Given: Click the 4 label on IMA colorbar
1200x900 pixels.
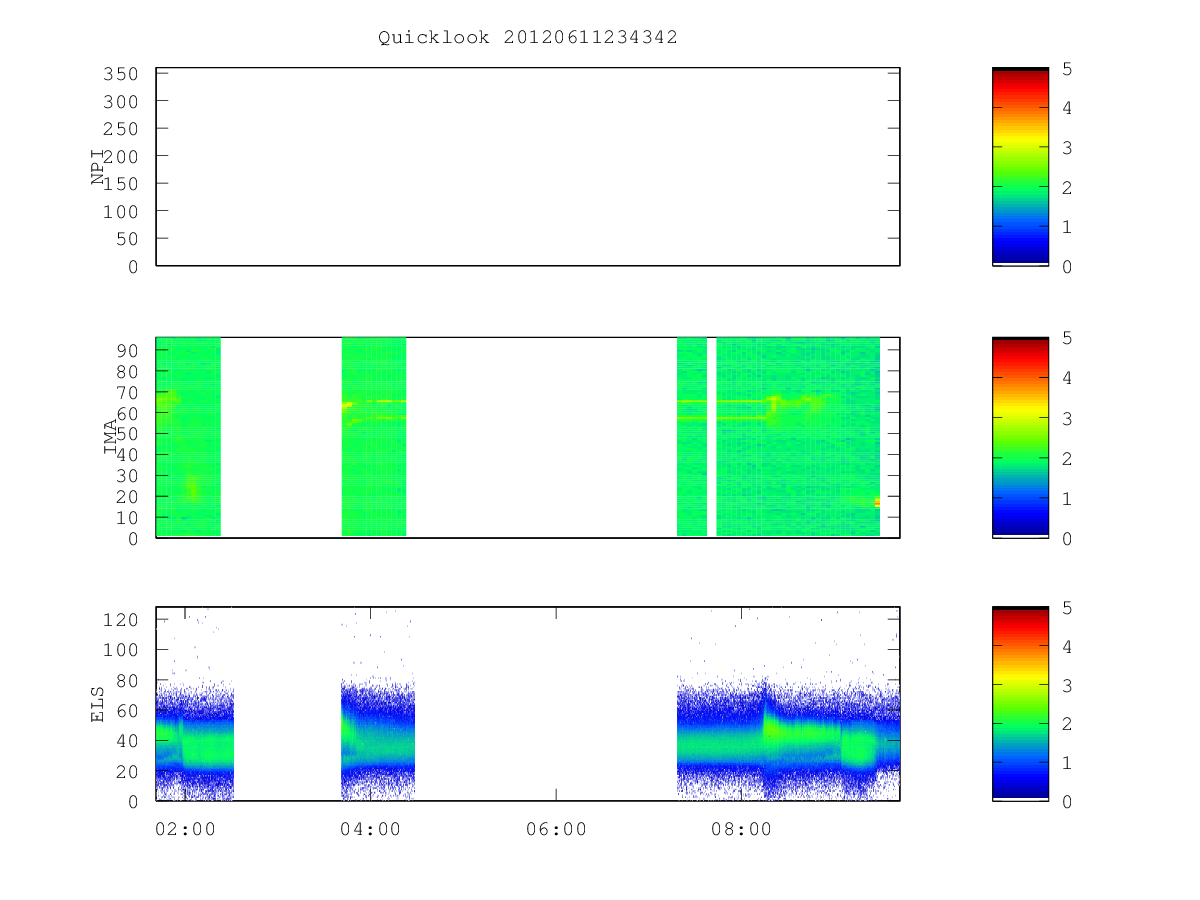Looking at the screenshot, I should click(x=1068, y=379).
